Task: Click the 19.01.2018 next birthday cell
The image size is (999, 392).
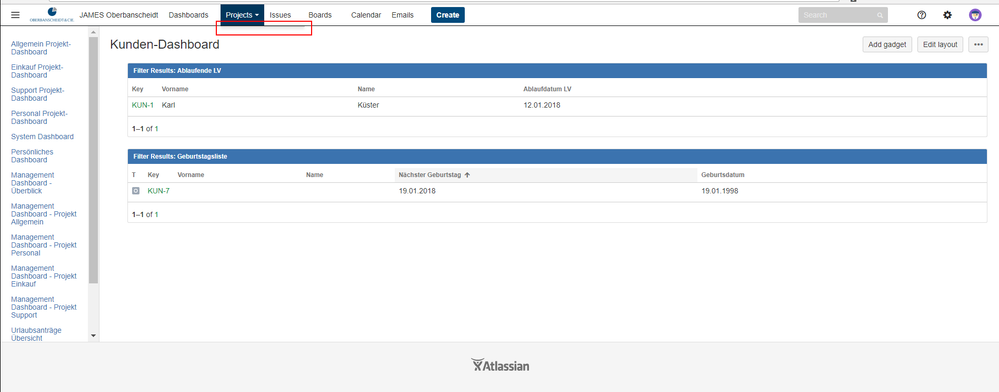Action: pos(417,191)
